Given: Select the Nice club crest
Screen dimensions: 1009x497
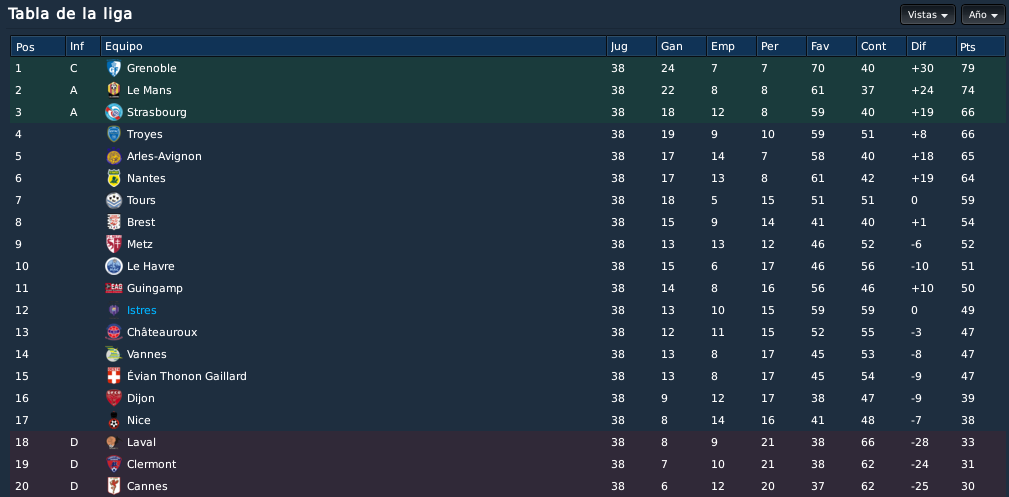Looking at the screenshot, I should 114,420.
